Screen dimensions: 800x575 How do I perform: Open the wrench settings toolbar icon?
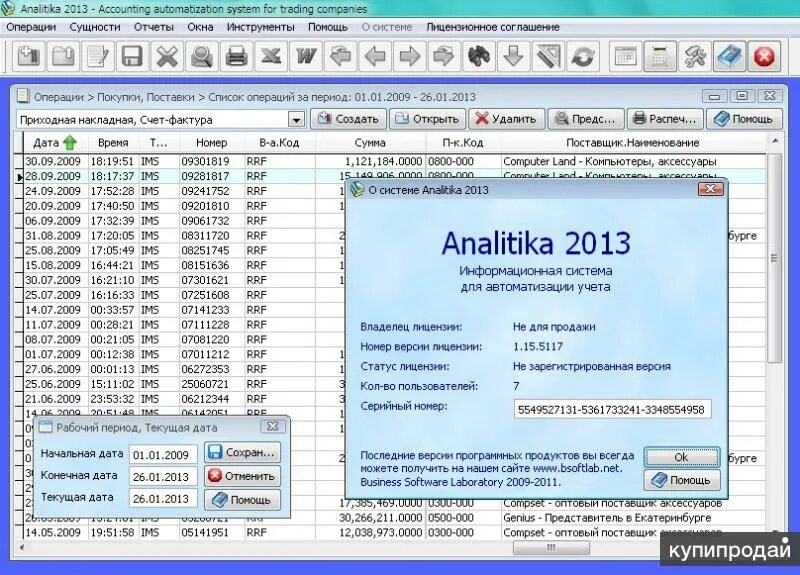coord(695,56)
